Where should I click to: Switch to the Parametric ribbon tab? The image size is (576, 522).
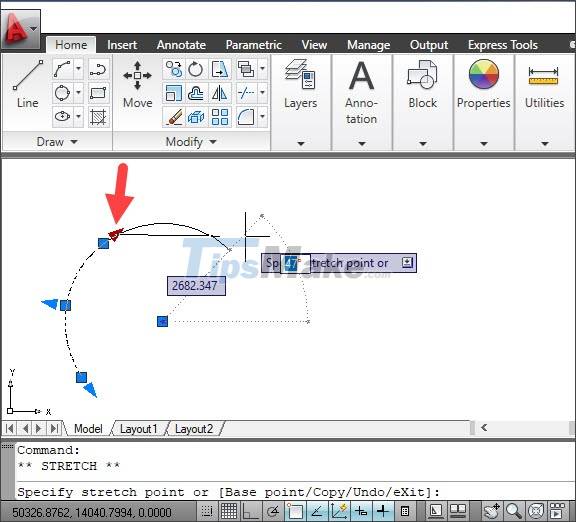pyautogui.click(x=253, y=45)
